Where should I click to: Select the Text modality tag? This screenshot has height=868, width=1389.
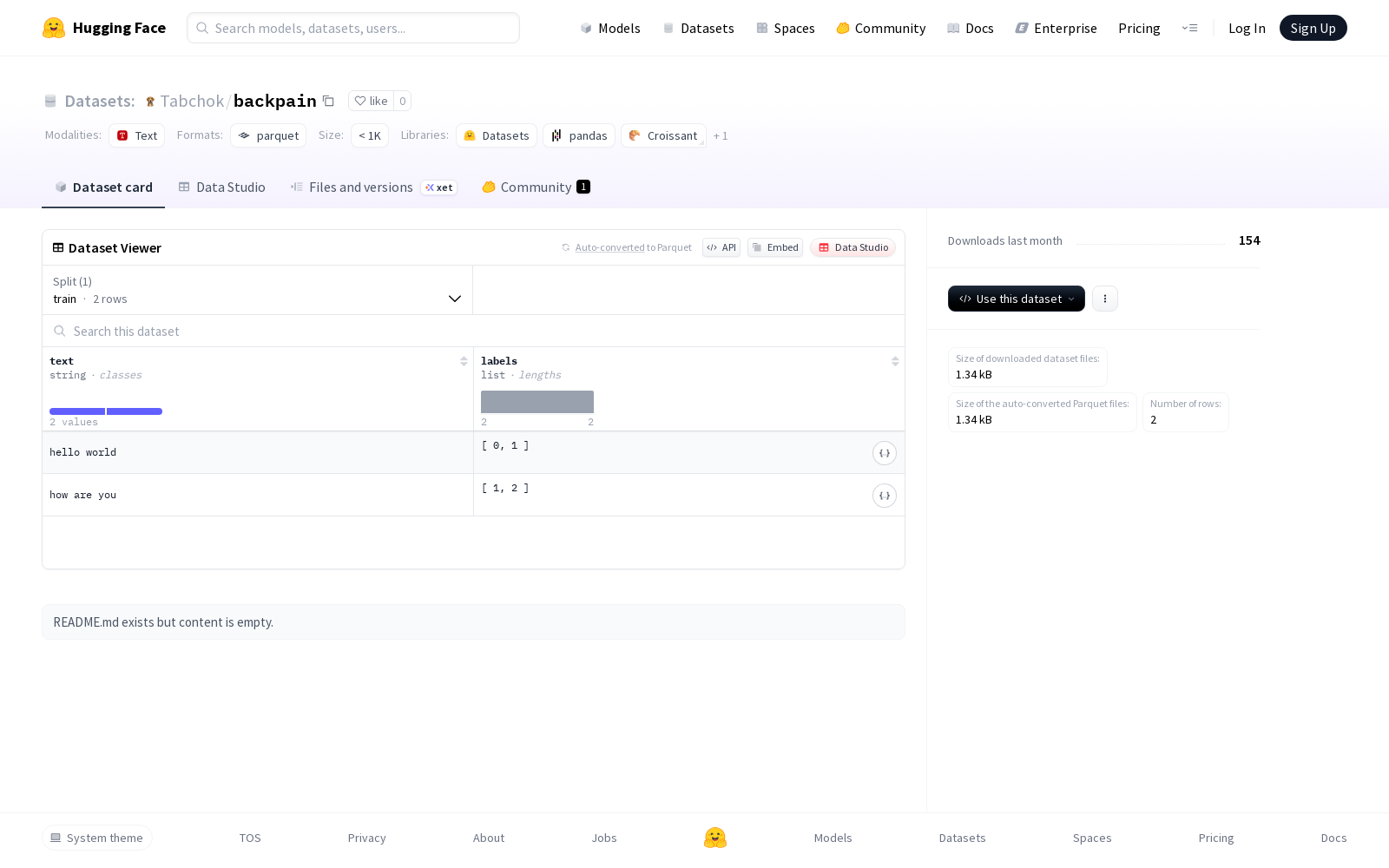point(137,135)
